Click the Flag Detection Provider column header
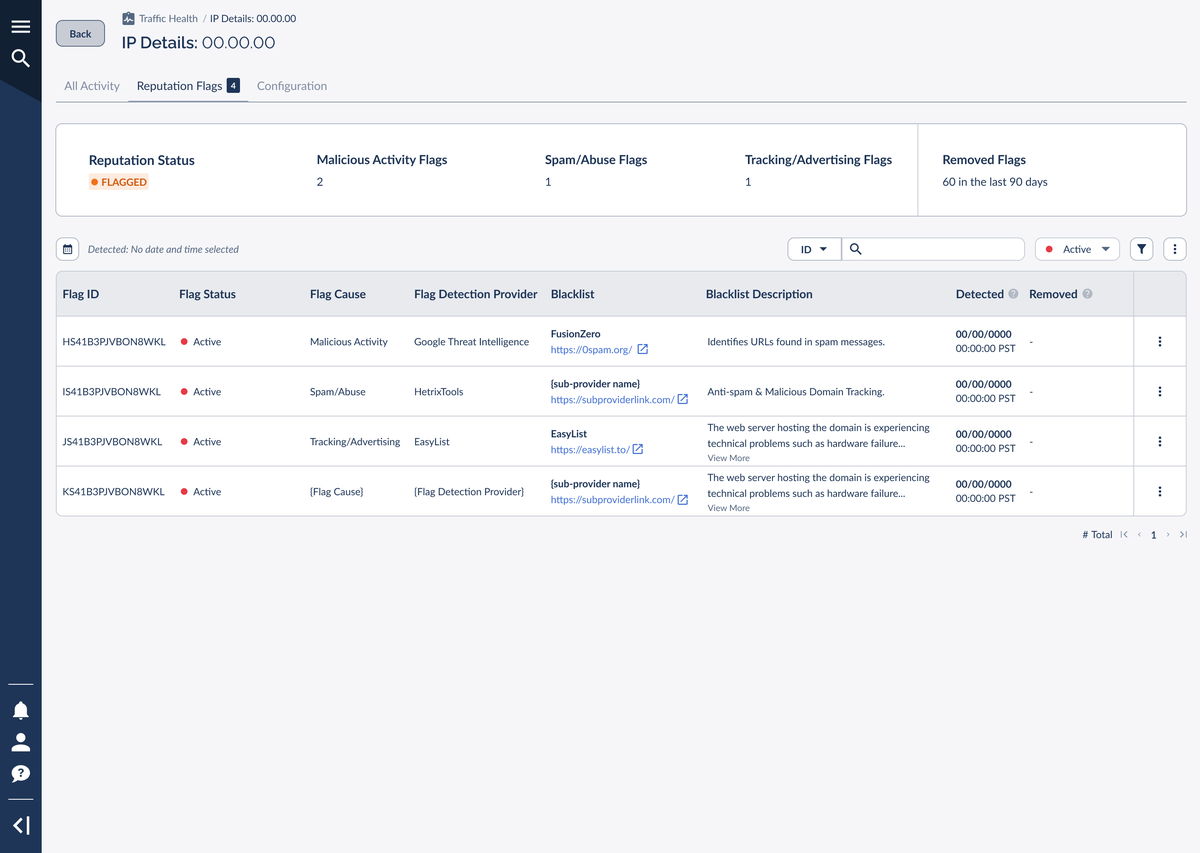The image size is (1200, 853). click(x=476, y=294)
